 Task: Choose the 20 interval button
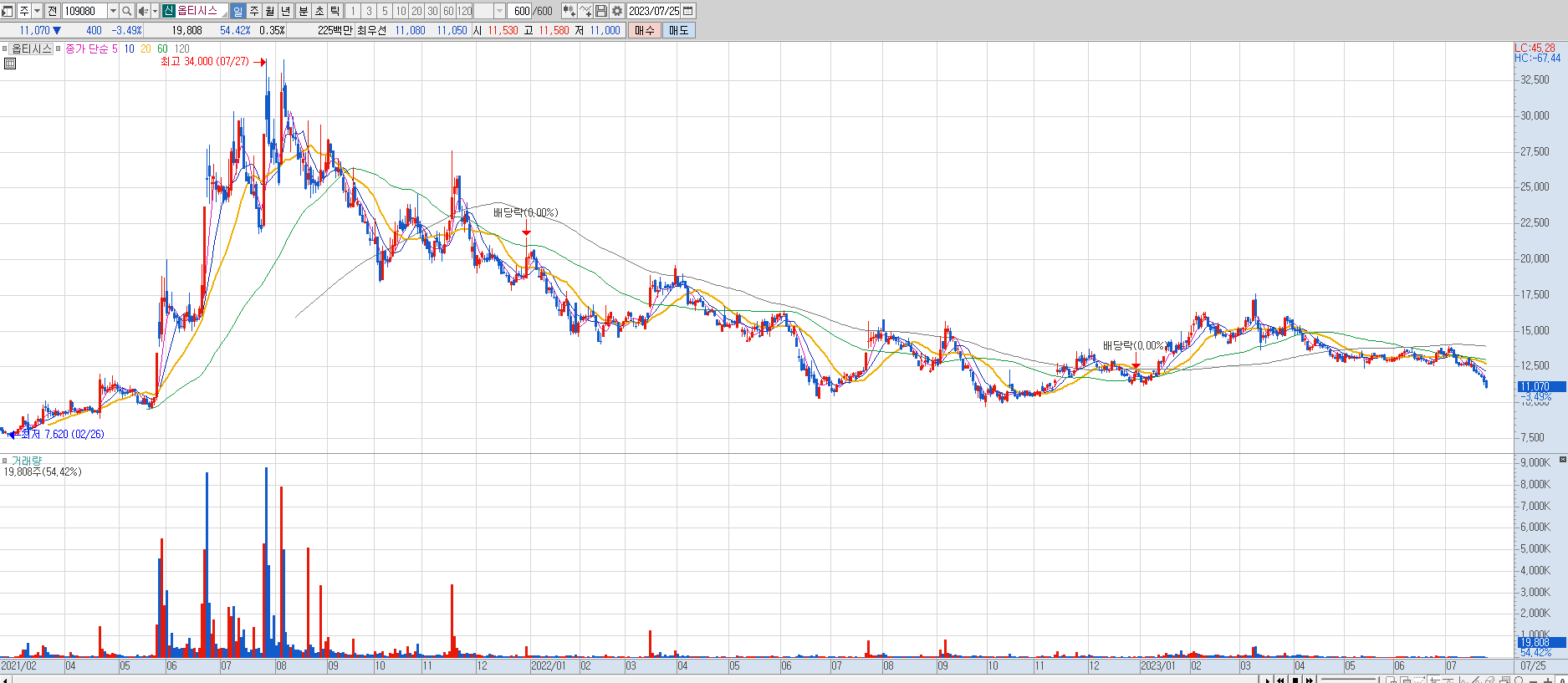point(416,11)
